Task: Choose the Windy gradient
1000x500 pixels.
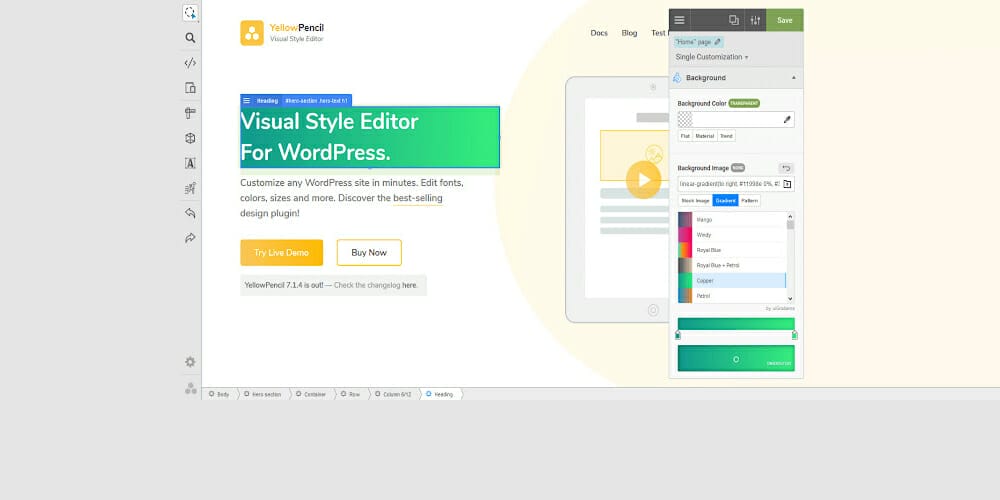Action: (x=732, y=235)
